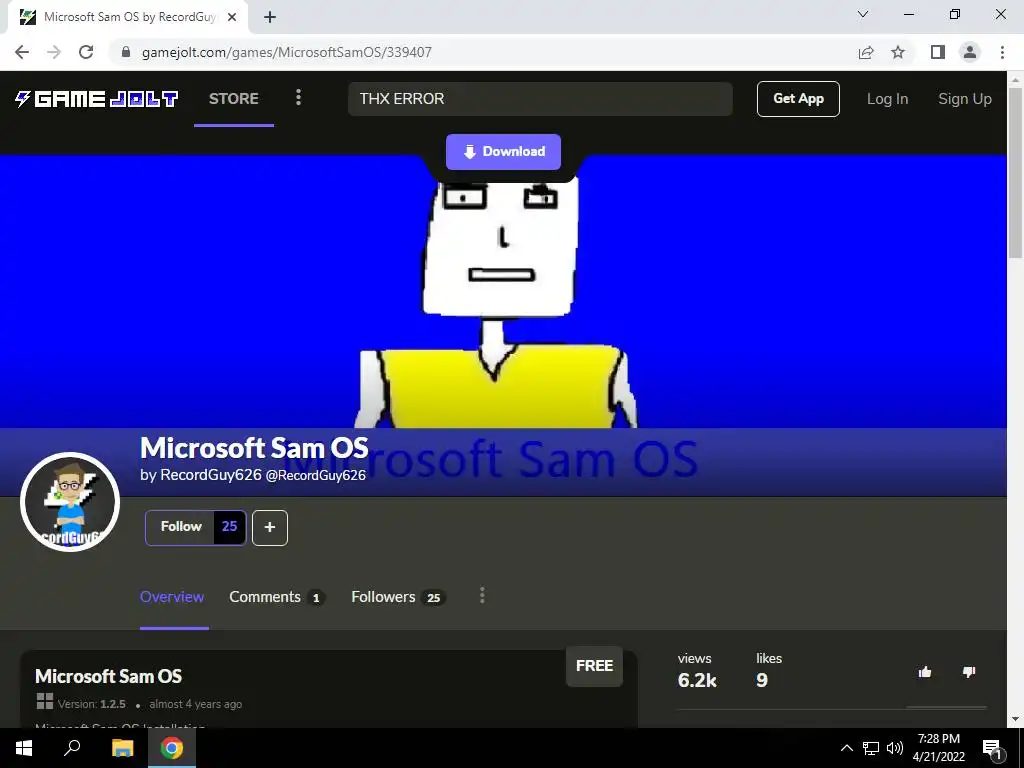Open the navbar more-options dots menu
Image resolution: width=1024 pixels, height=768 pixels.
click(x=298, y=98)
